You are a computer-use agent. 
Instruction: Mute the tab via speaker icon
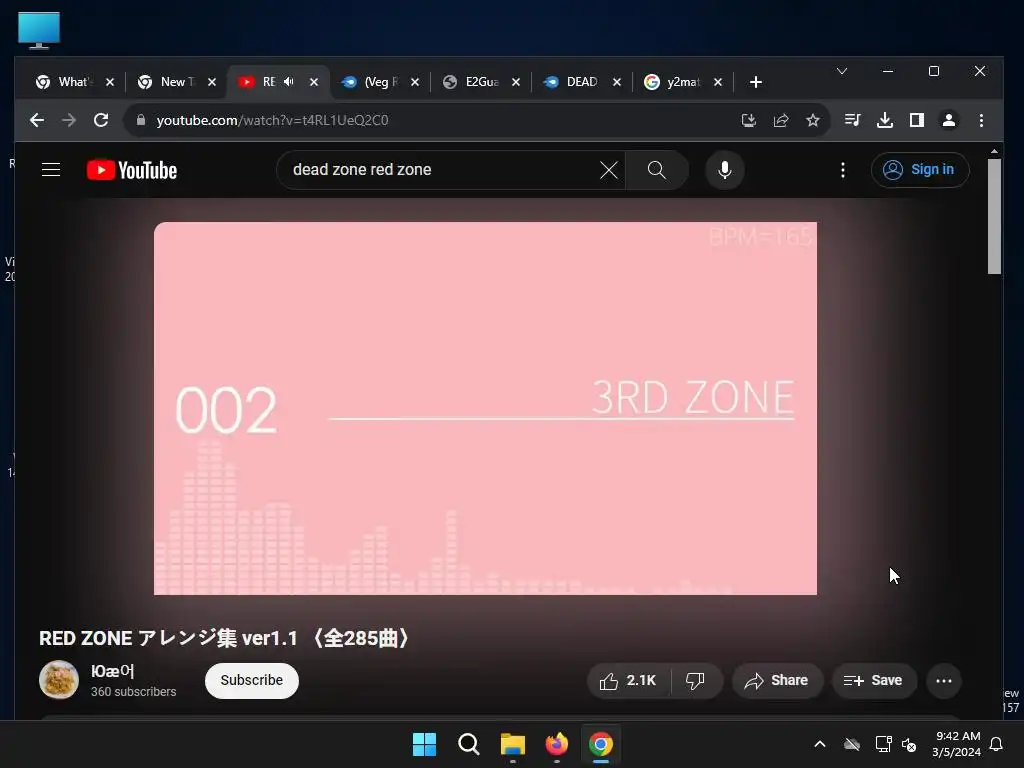coord(289,82)
